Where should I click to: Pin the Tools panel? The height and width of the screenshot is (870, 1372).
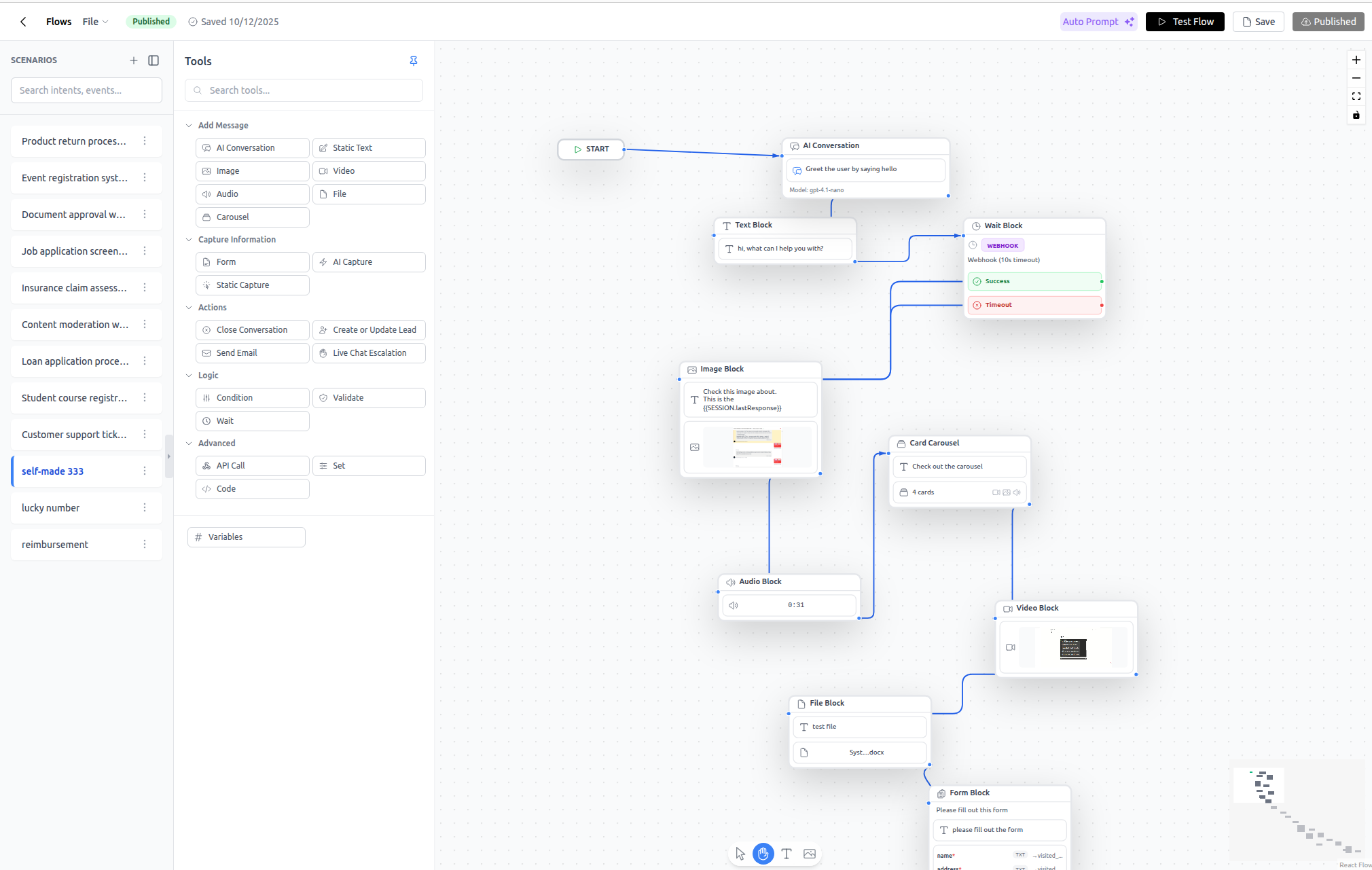click(414, 61)
